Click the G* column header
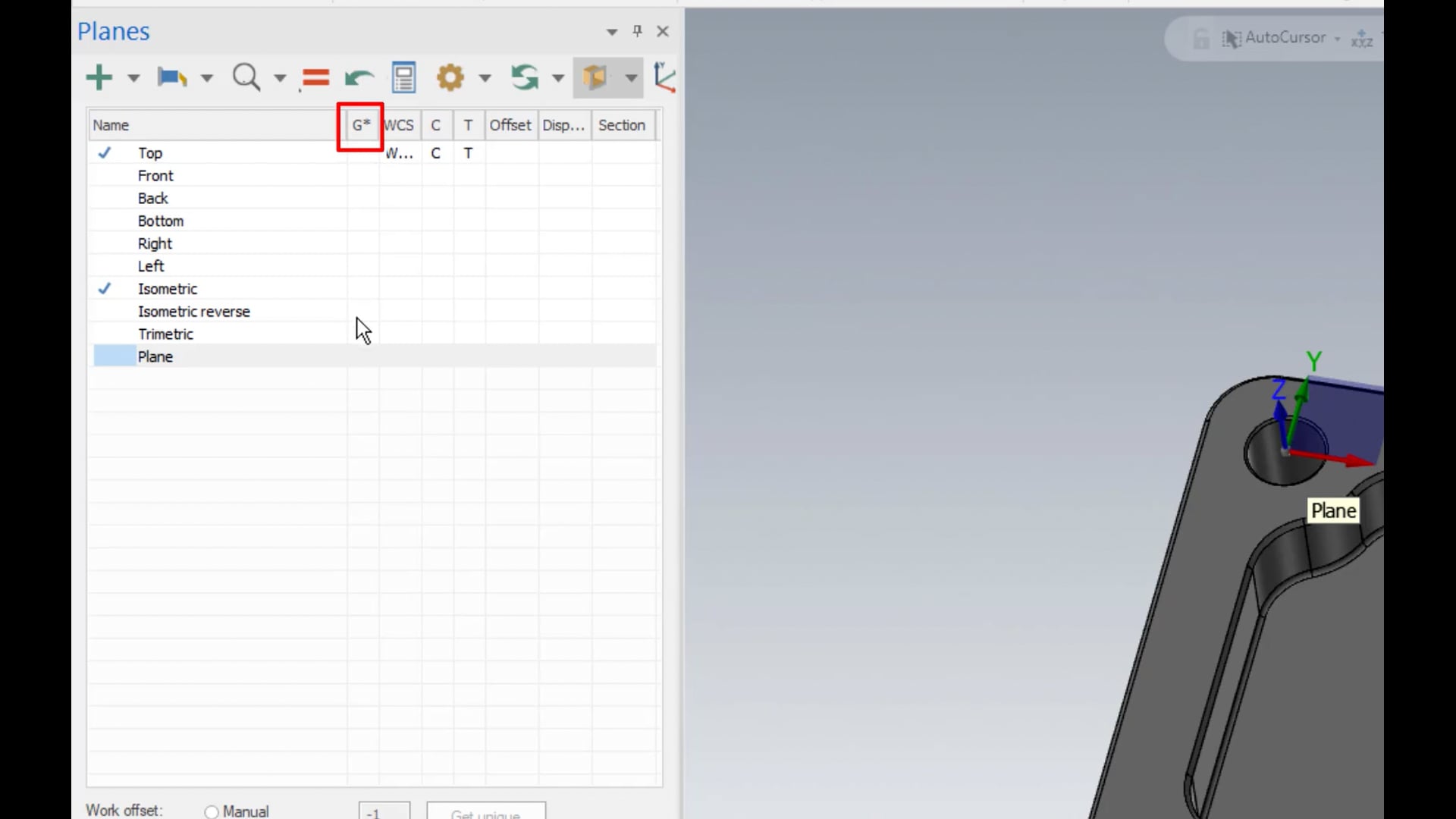The image size is (1456, 819). [360, 125]
